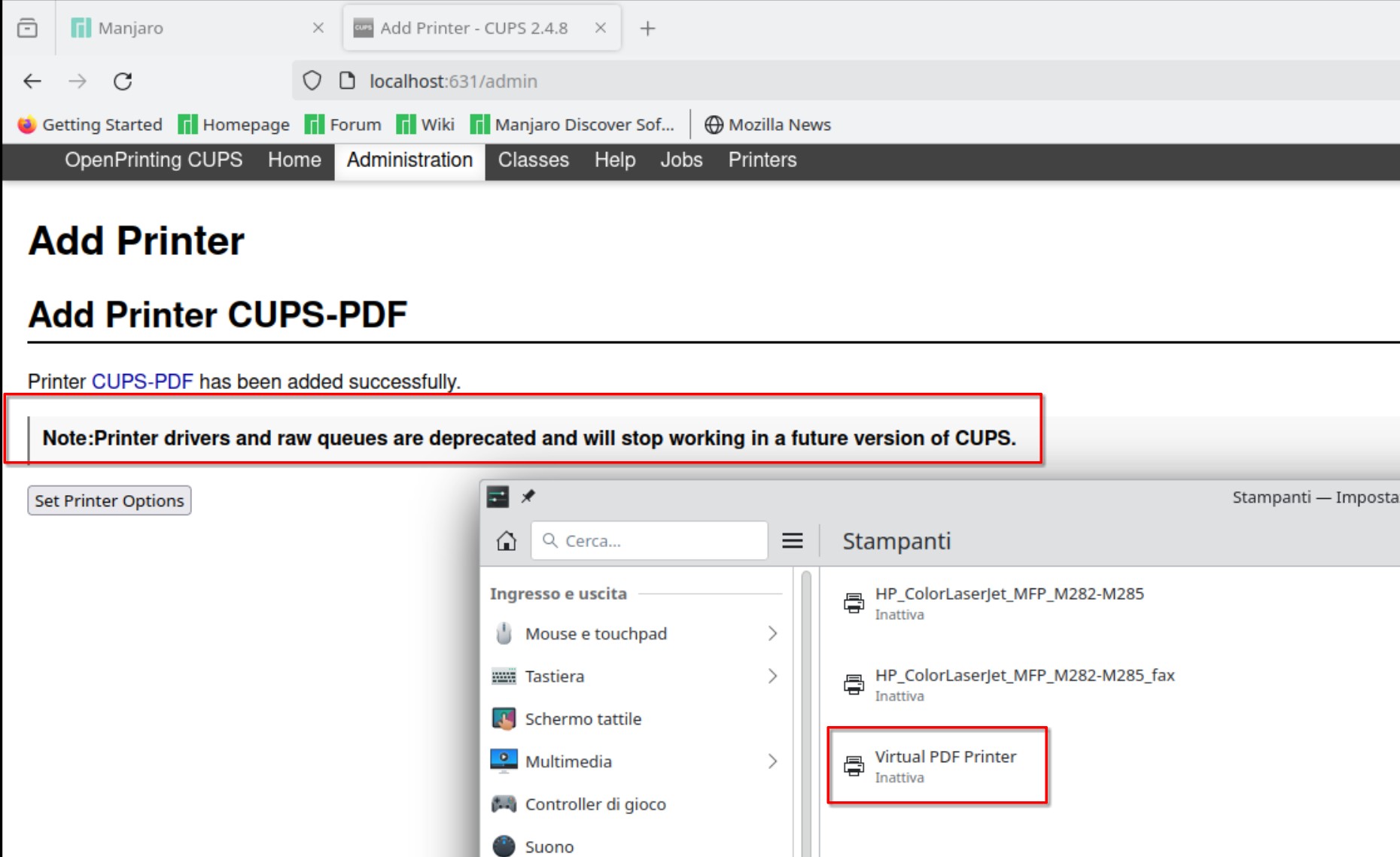Go to the CUPS Home tab
The height and width of the screenshot is (857, 1400).
tap(294, 160)
